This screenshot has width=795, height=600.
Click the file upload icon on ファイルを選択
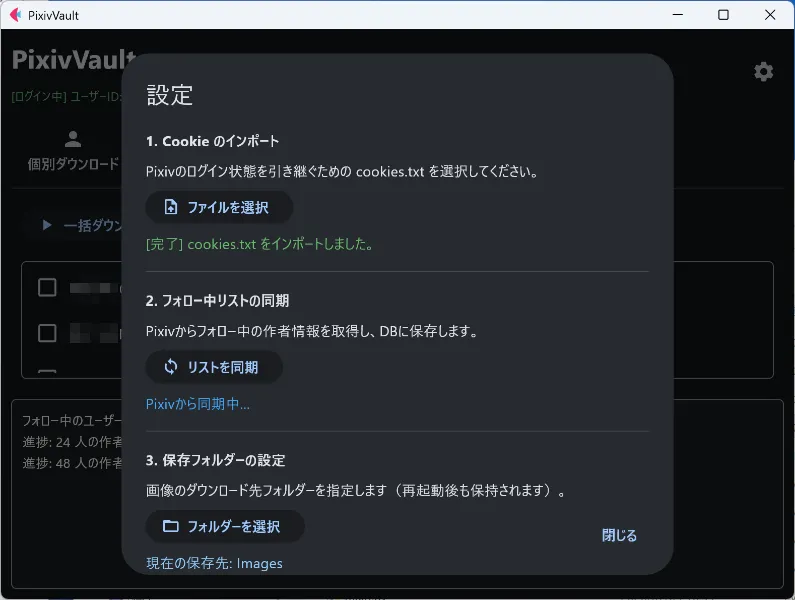point(171,207)
